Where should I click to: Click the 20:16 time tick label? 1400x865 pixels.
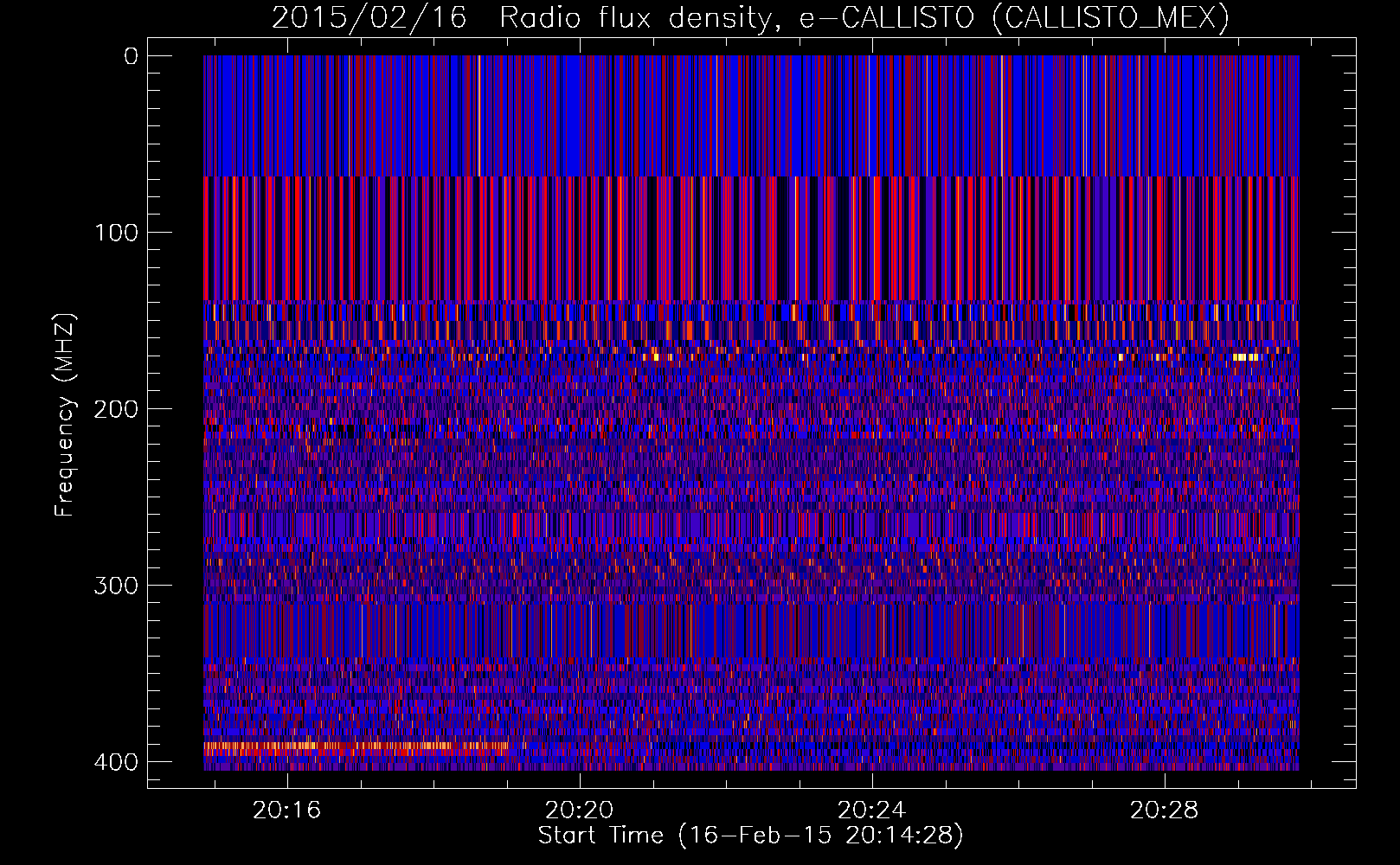point(286,810)
